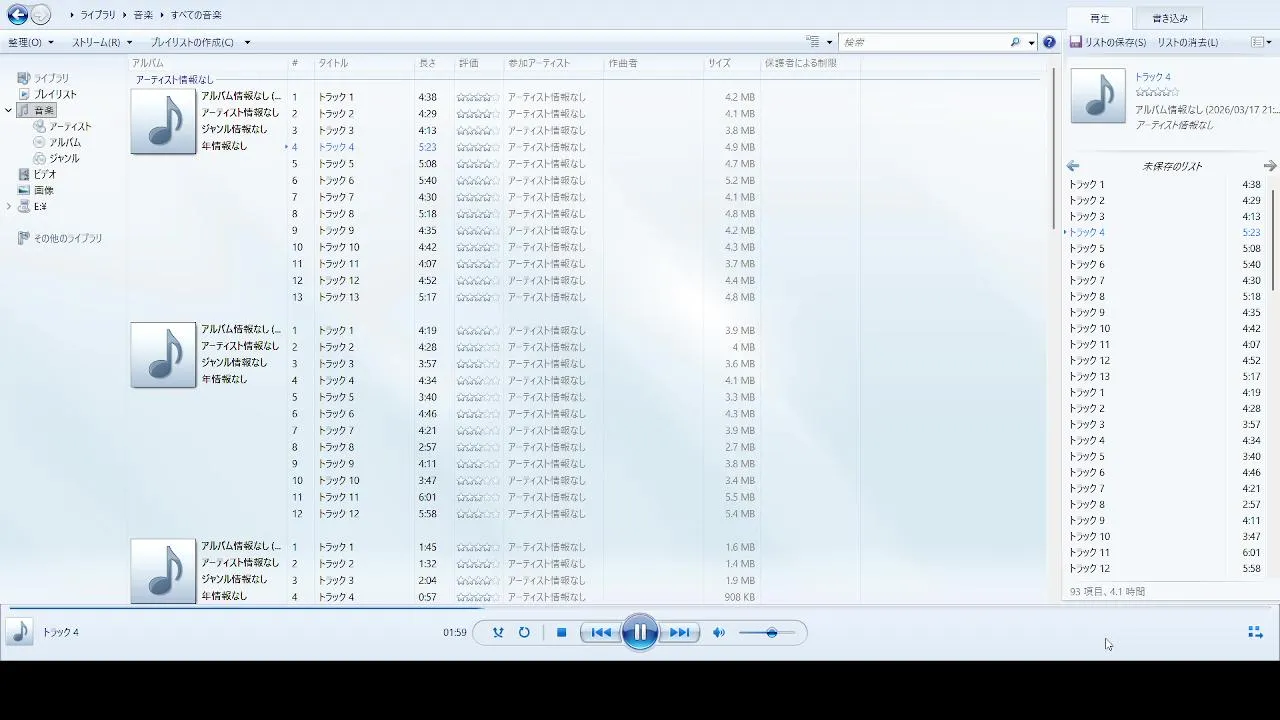Viewport: 1280px width, 720px height.
Task: Select アルバム in the navigation tree
Action: (65, 142)
